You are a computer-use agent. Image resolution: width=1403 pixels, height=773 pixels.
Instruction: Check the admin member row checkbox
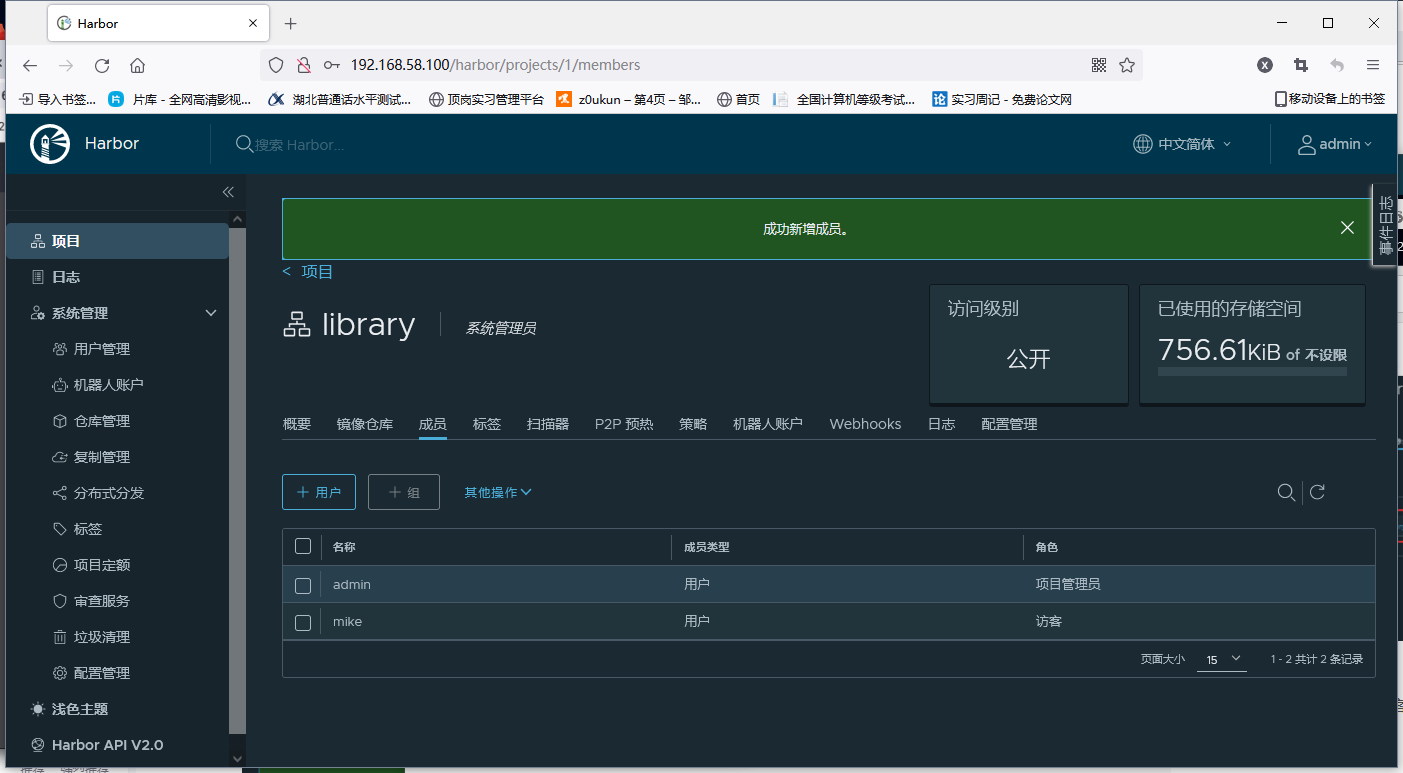[303, 585]
